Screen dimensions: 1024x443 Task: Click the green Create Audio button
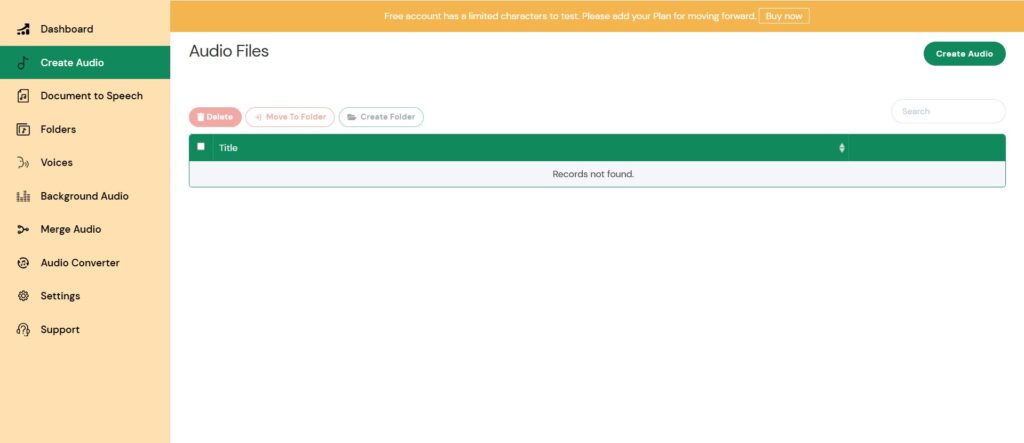tap(964, 54)
